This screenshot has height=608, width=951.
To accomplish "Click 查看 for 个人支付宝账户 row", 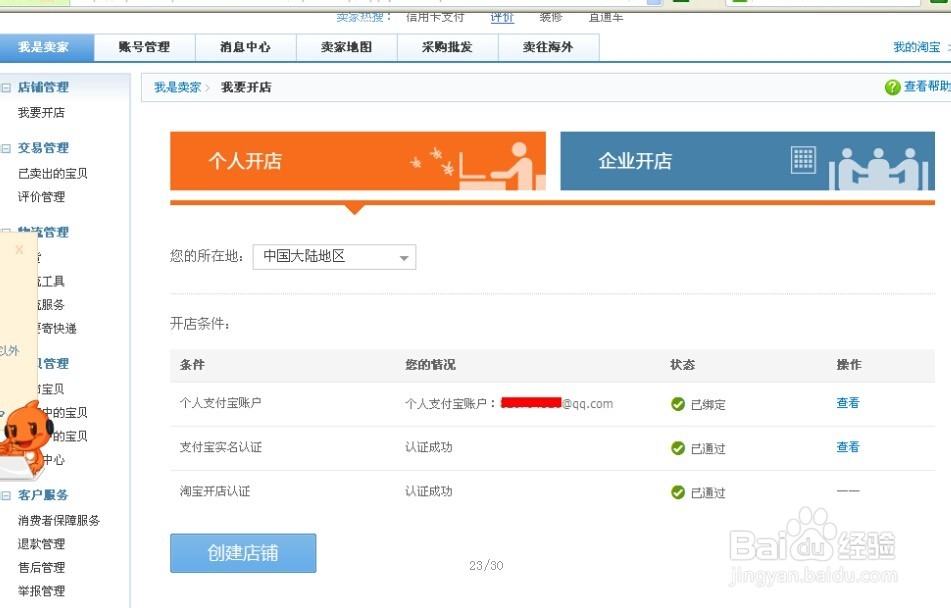I will (x=848, y=403).
